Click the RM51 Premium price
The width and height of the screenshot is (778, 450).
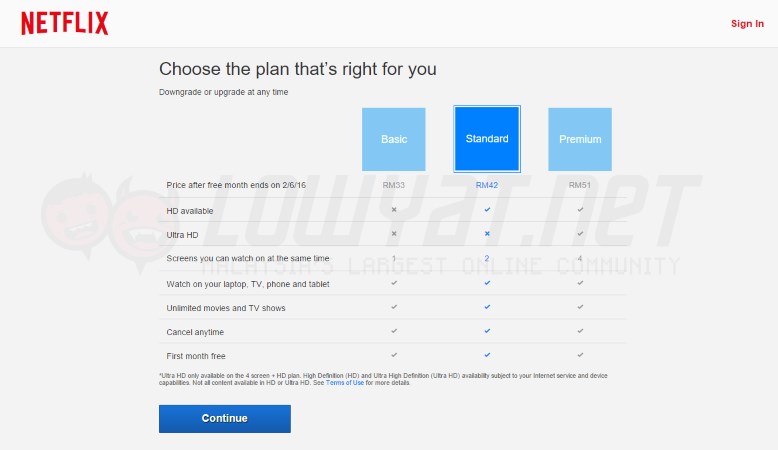580,186
